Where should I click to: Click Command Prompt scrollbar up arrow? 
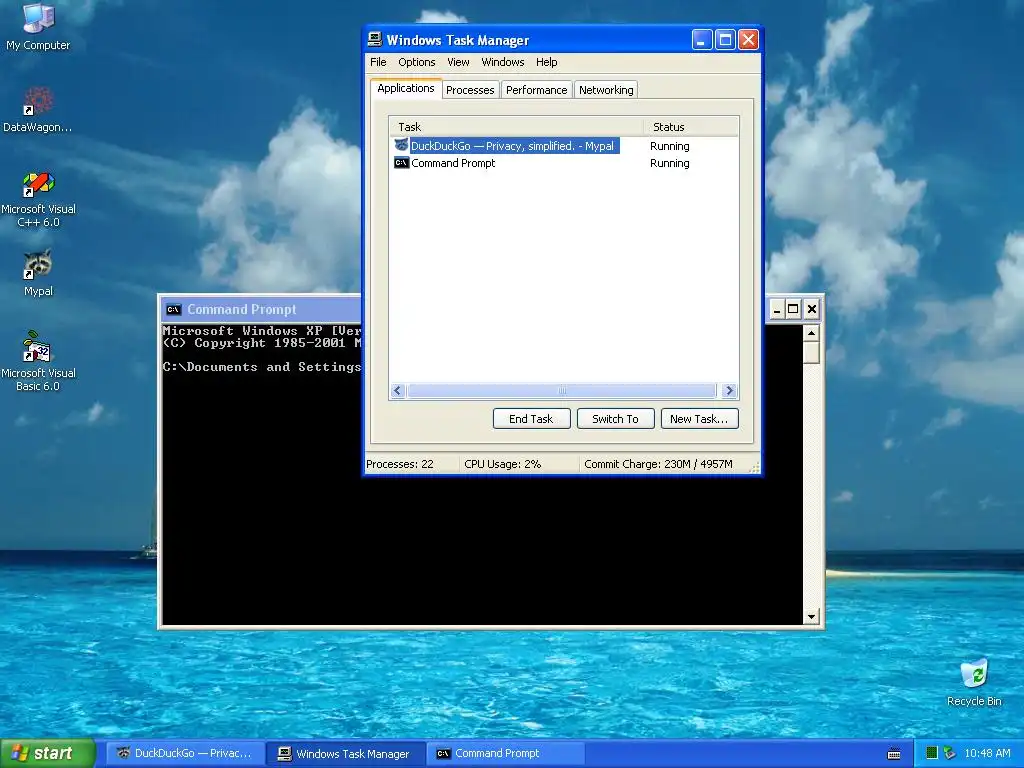click(811, 333)
